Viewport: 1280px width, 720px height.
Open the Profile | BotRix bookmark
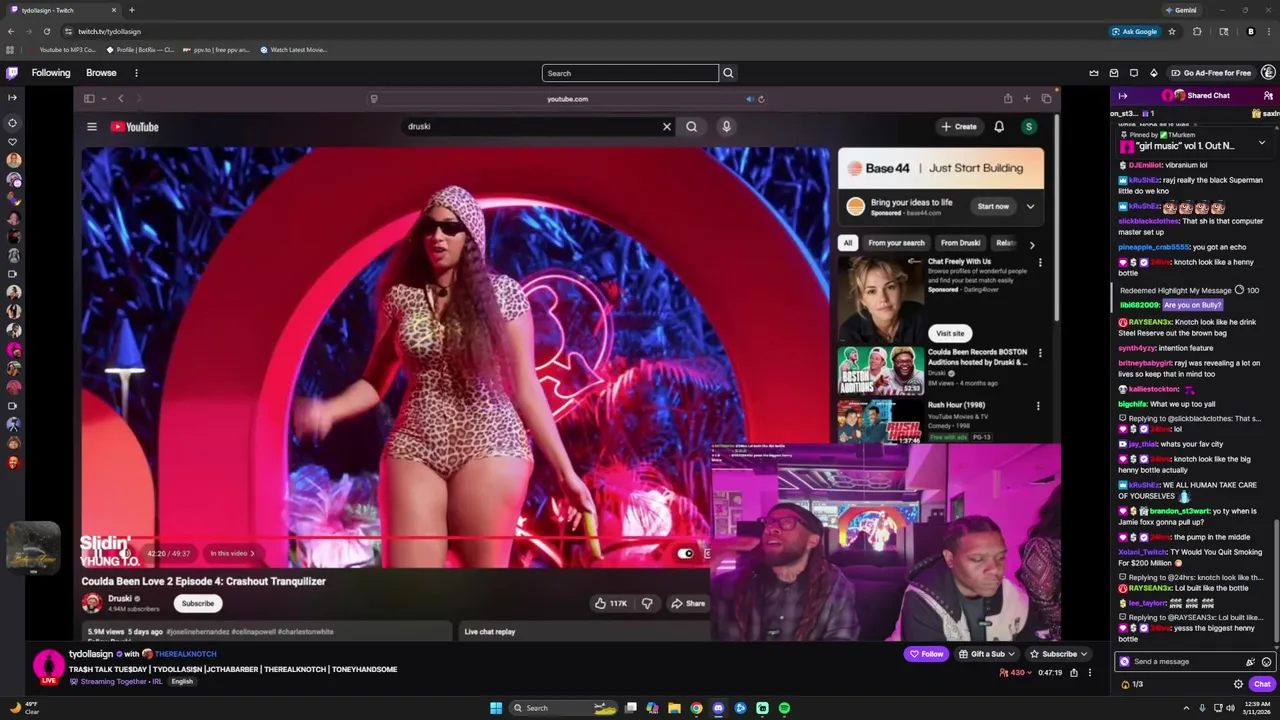tap(138, 49)
